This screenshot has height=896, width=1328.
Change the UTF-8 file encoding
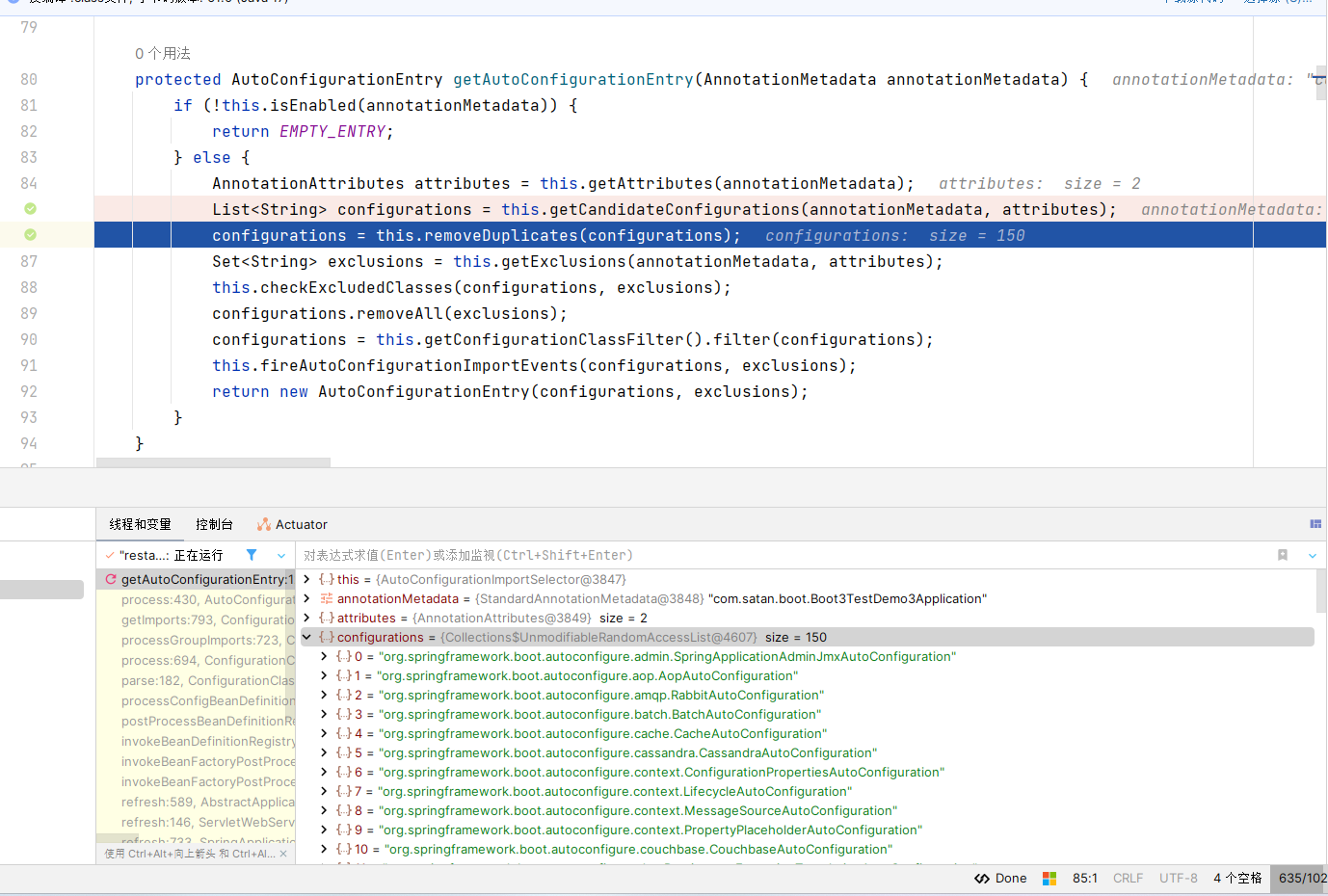click(1179, 879)
